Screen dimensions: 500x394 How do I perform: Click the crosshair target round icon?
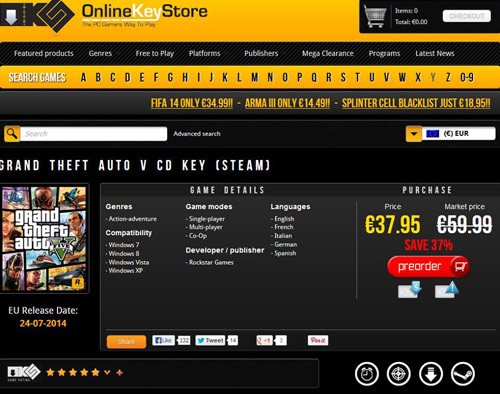[398, 374]
